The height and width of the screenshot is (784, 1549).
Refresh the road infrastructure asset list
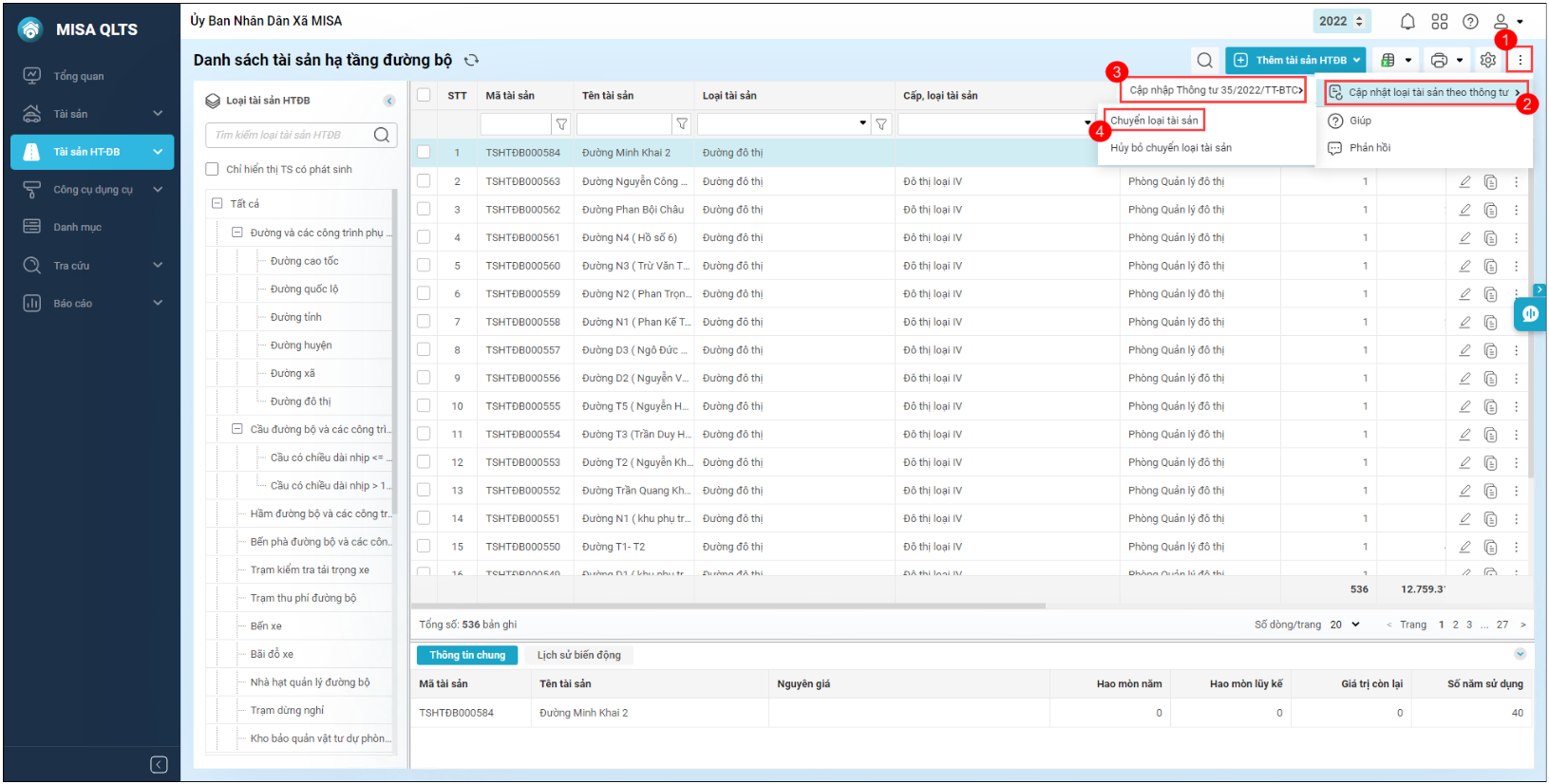pos(471,61)
